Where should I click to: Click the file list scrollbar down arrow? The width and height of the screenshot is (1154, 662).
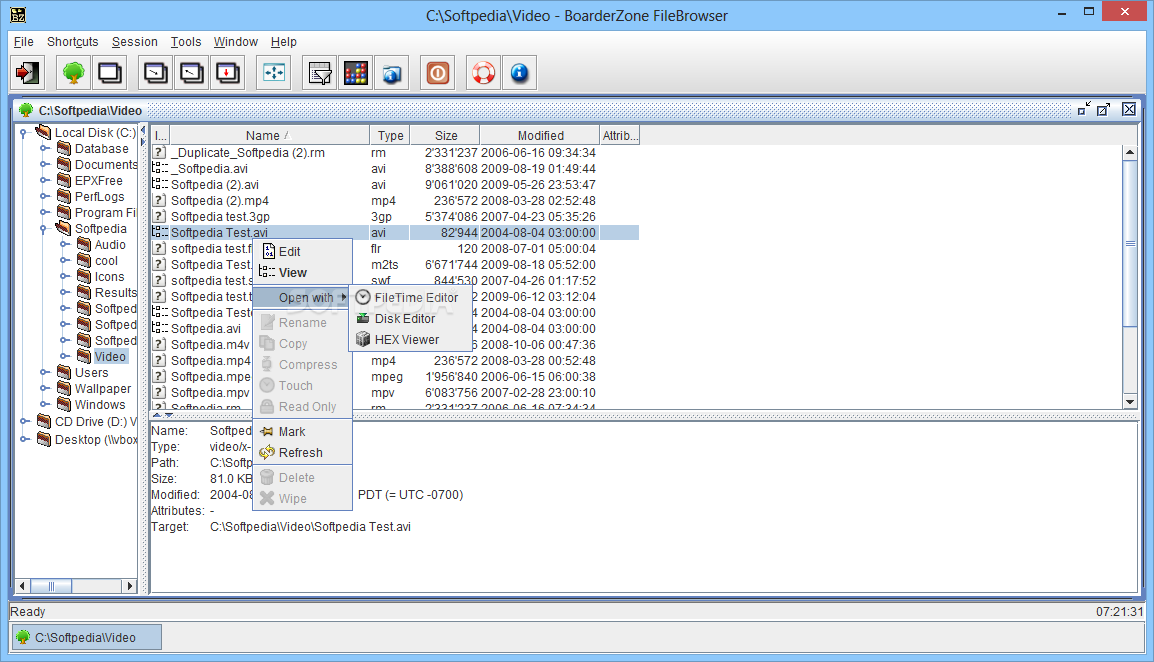click(x=1130, y=401)
